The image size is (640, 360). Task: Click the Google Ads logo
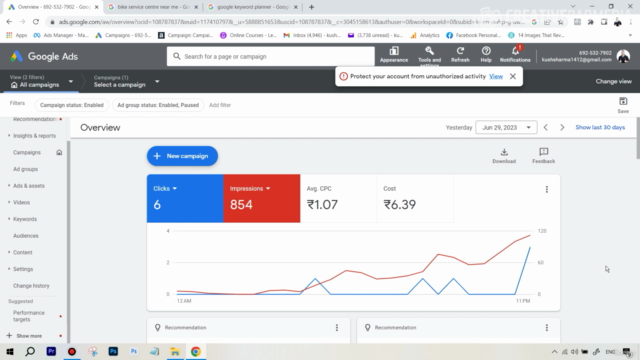pyautogui.click(x=44, y=56)
